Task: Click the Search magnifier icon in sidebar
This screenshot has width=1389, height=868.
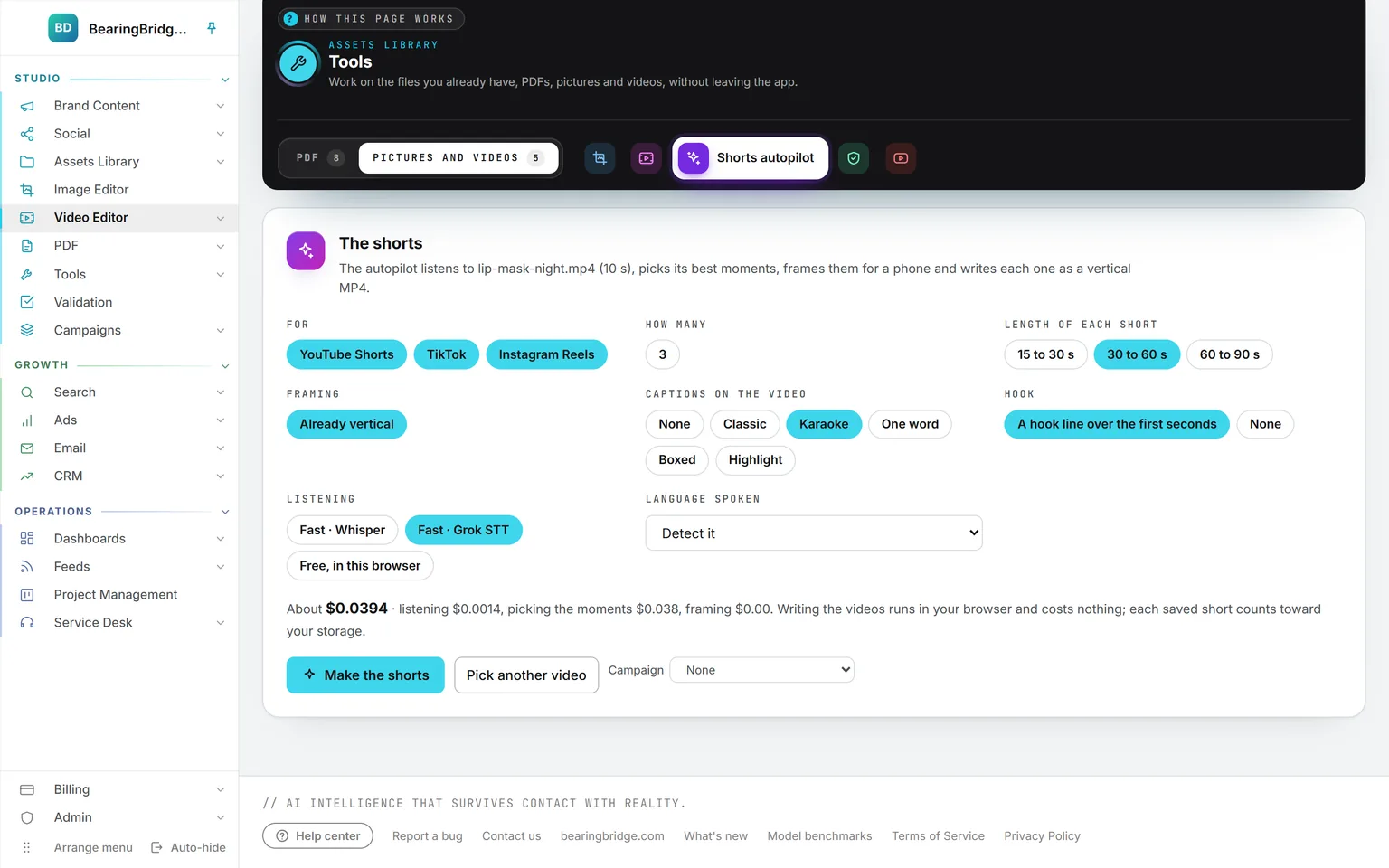Action: 27,392
